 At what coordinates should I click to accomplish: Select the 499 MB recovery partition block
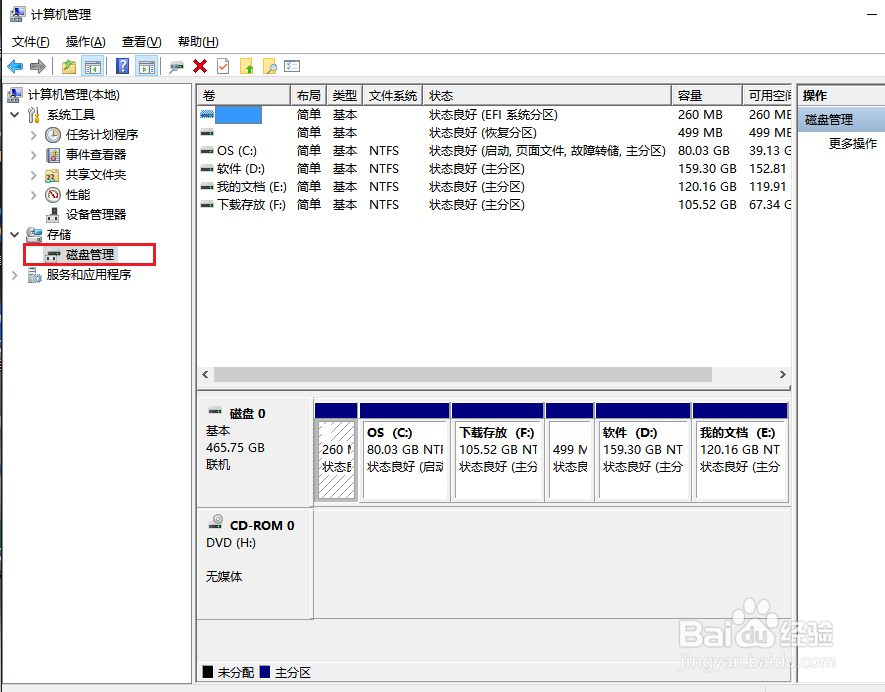570,452
